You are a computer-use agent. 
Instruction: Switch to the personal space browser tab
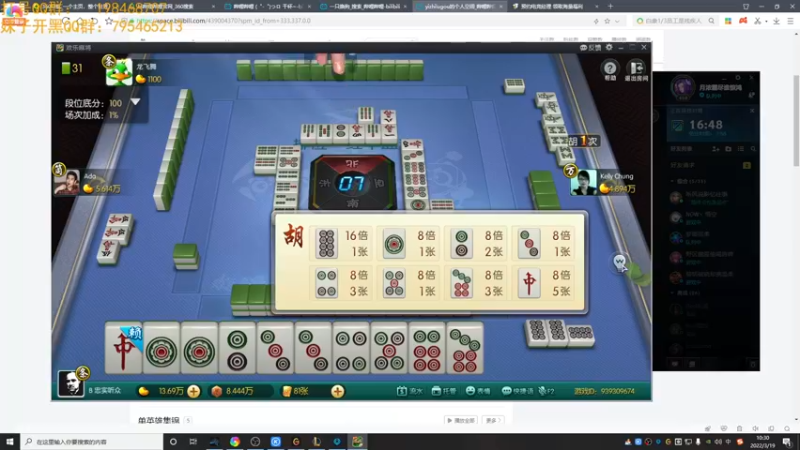click(459, 6)
